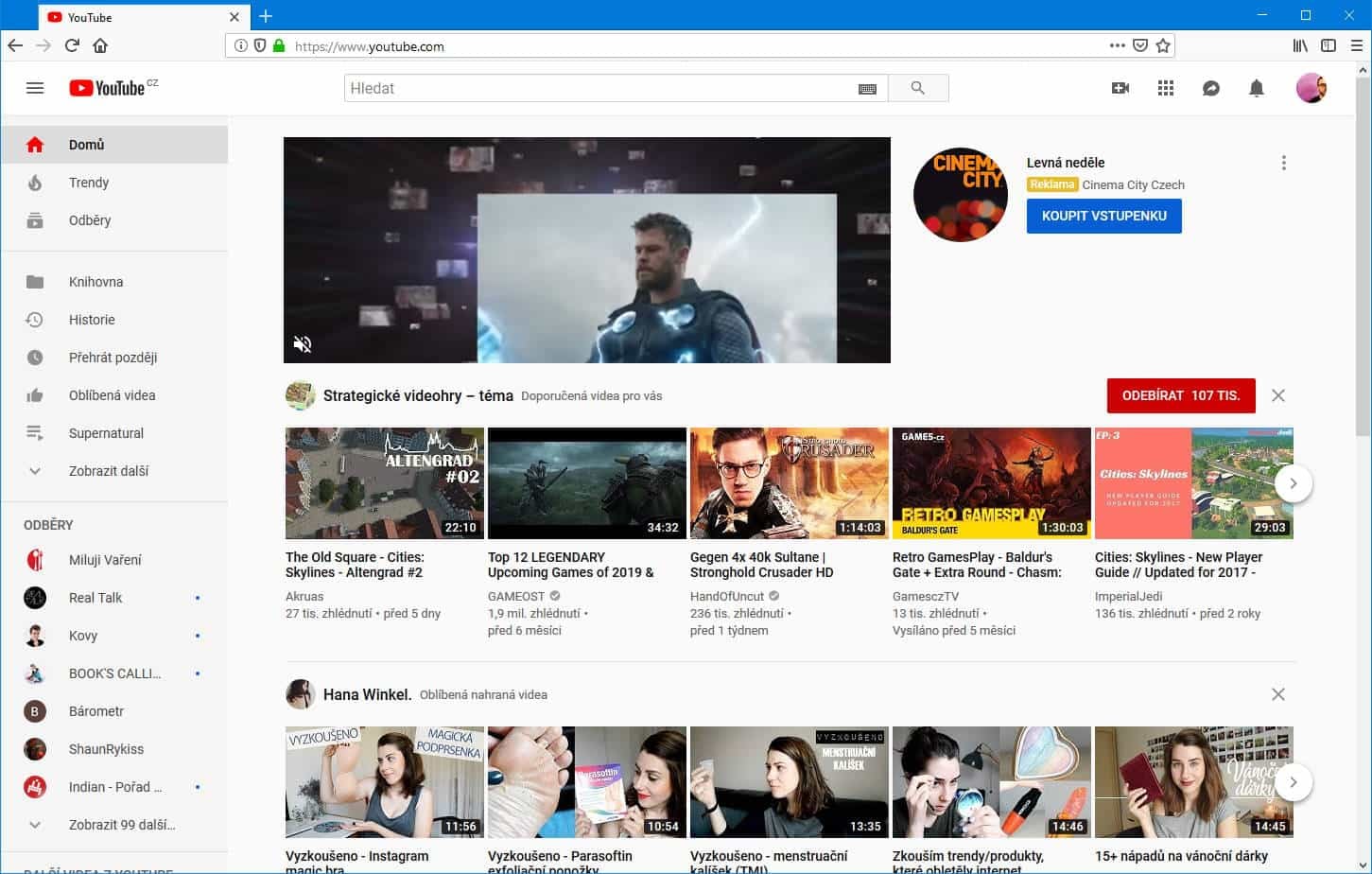
Task: Click the magnifier search button
Action: (917, 88)
